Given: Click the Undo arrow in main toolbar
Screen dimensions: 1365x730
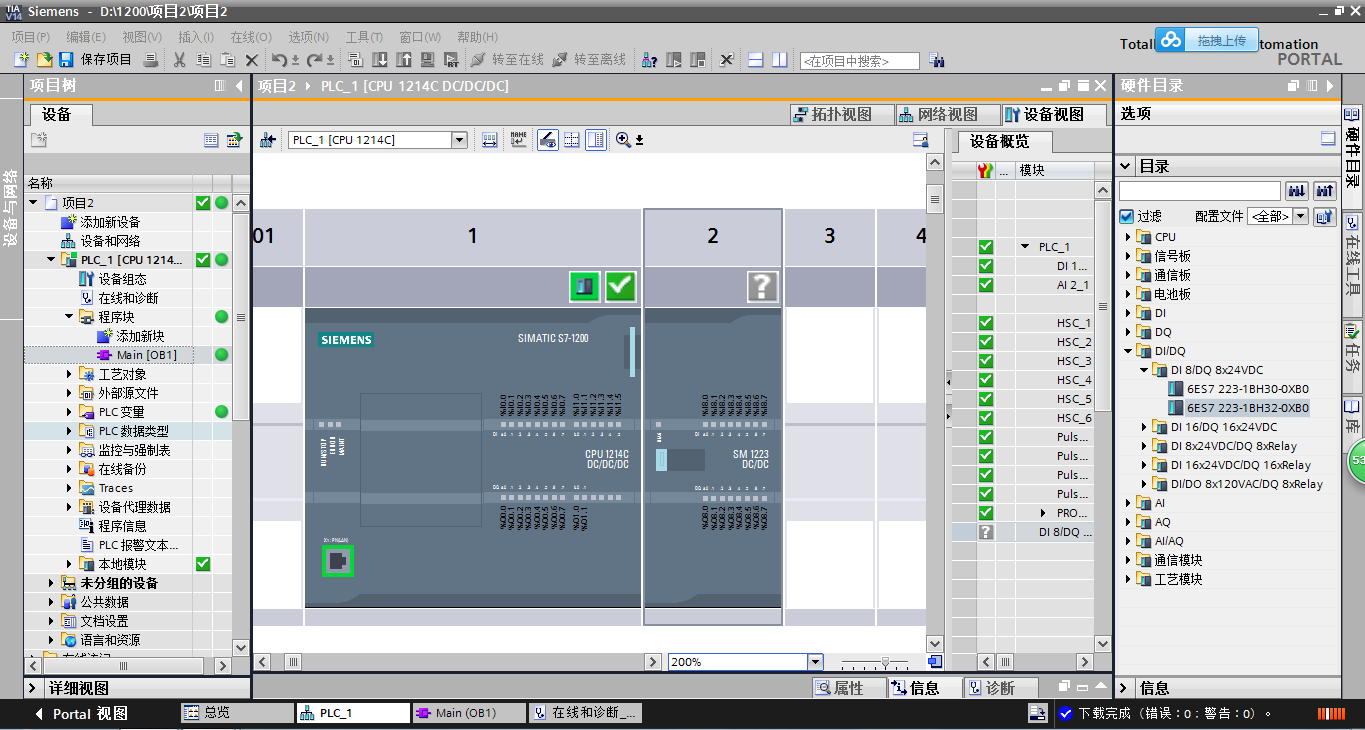Looking at the screenshot, I should [279, 60].
